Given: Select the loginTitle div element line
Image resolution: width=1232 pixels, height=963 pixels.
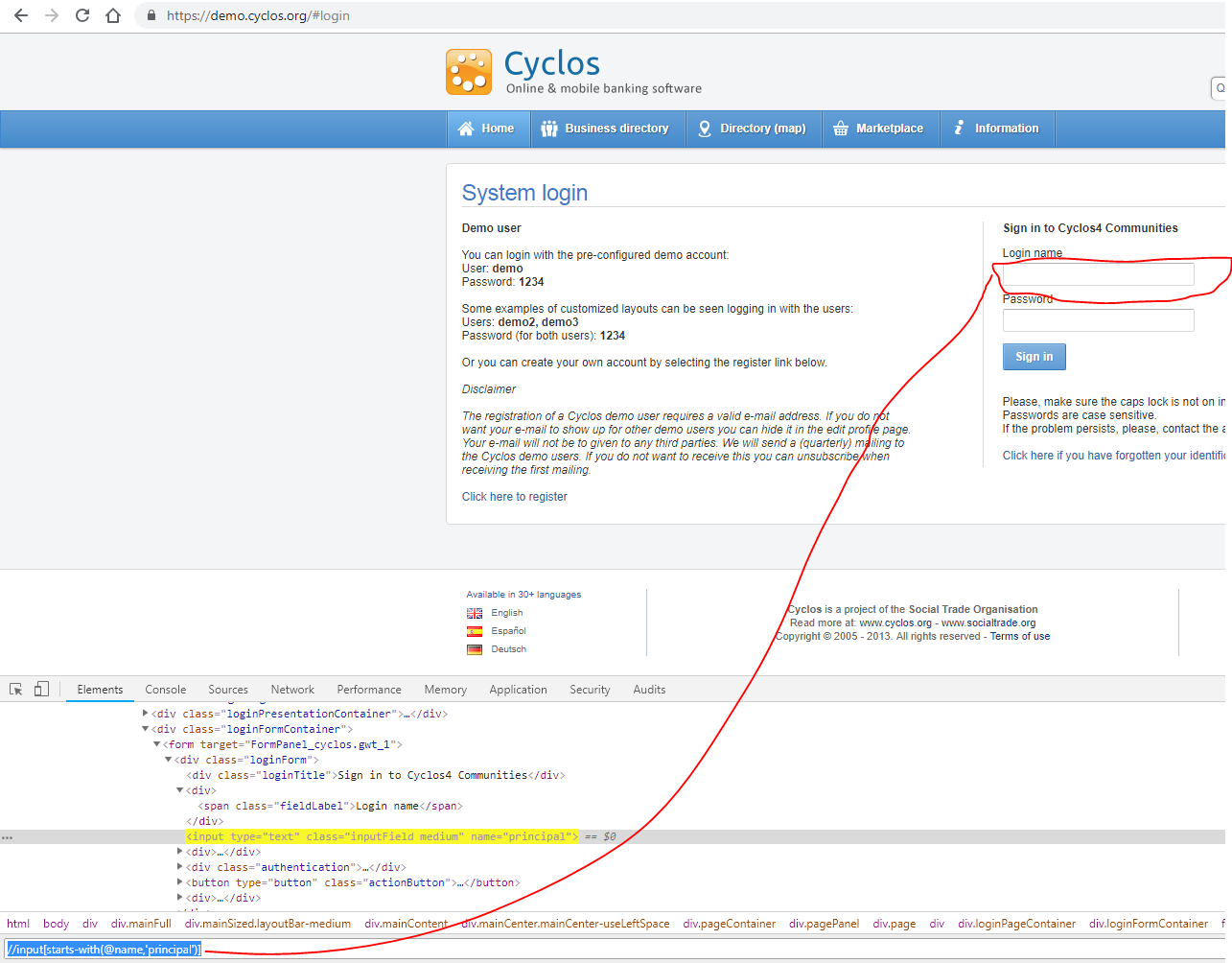Looking at the screenshot, I should pyautogui.click(x=376, y=775).
